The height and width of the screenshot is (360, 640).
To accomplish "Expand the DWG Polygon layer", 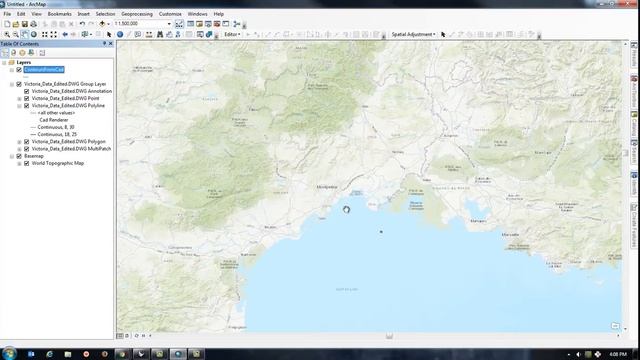I will tap(19, 142).
